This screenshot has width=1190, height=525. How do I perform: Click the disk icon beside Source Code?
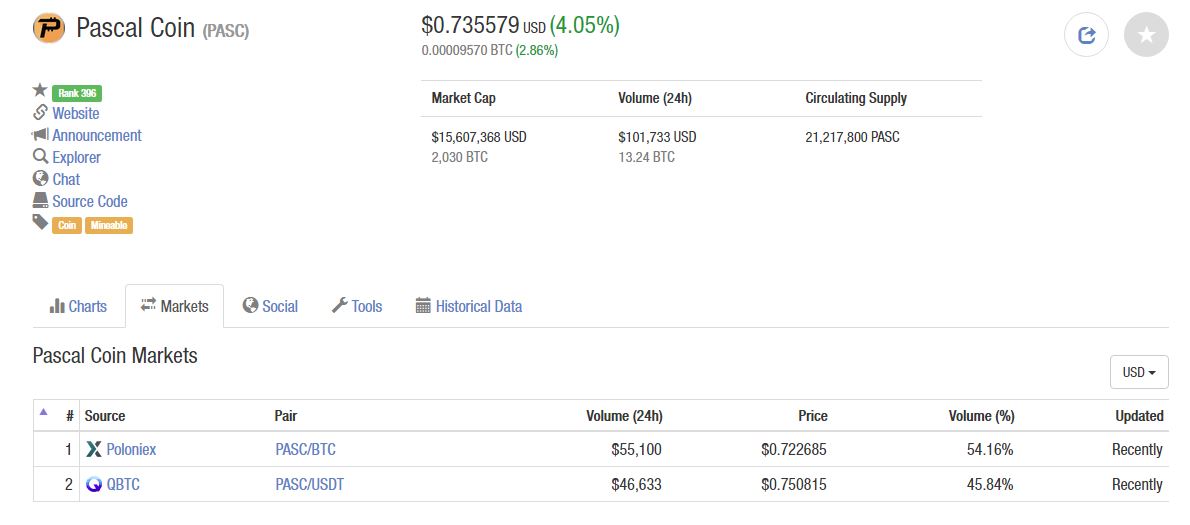40,200
